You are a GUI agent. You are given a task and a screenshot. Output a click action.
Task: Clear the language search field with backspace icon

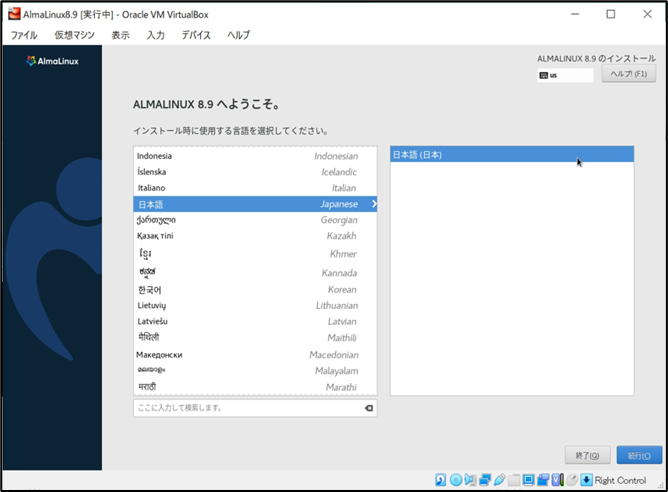coord(369,408)
